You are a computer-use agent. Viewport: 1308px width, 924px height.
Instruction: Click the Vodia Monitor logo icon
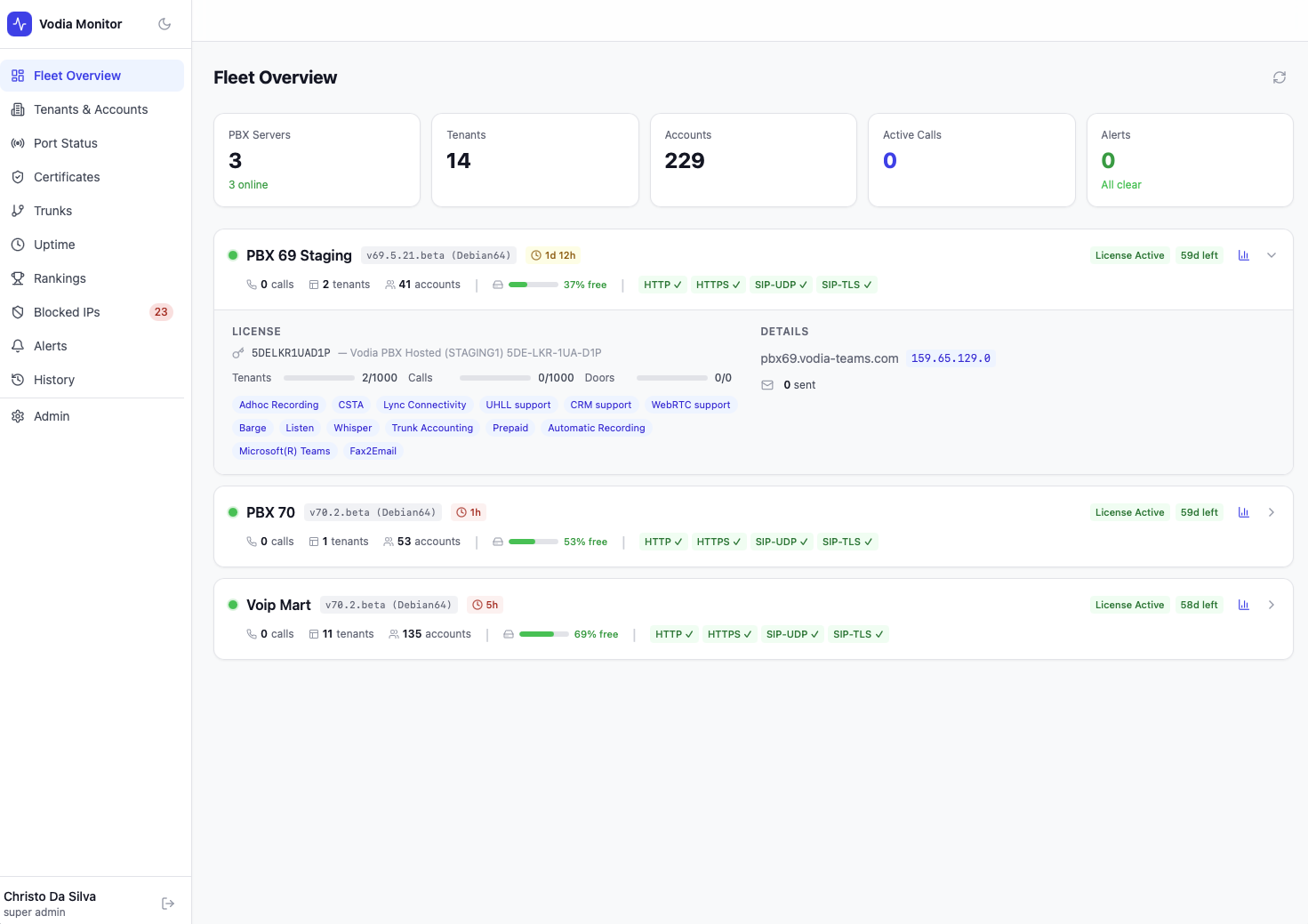(20, 24)
